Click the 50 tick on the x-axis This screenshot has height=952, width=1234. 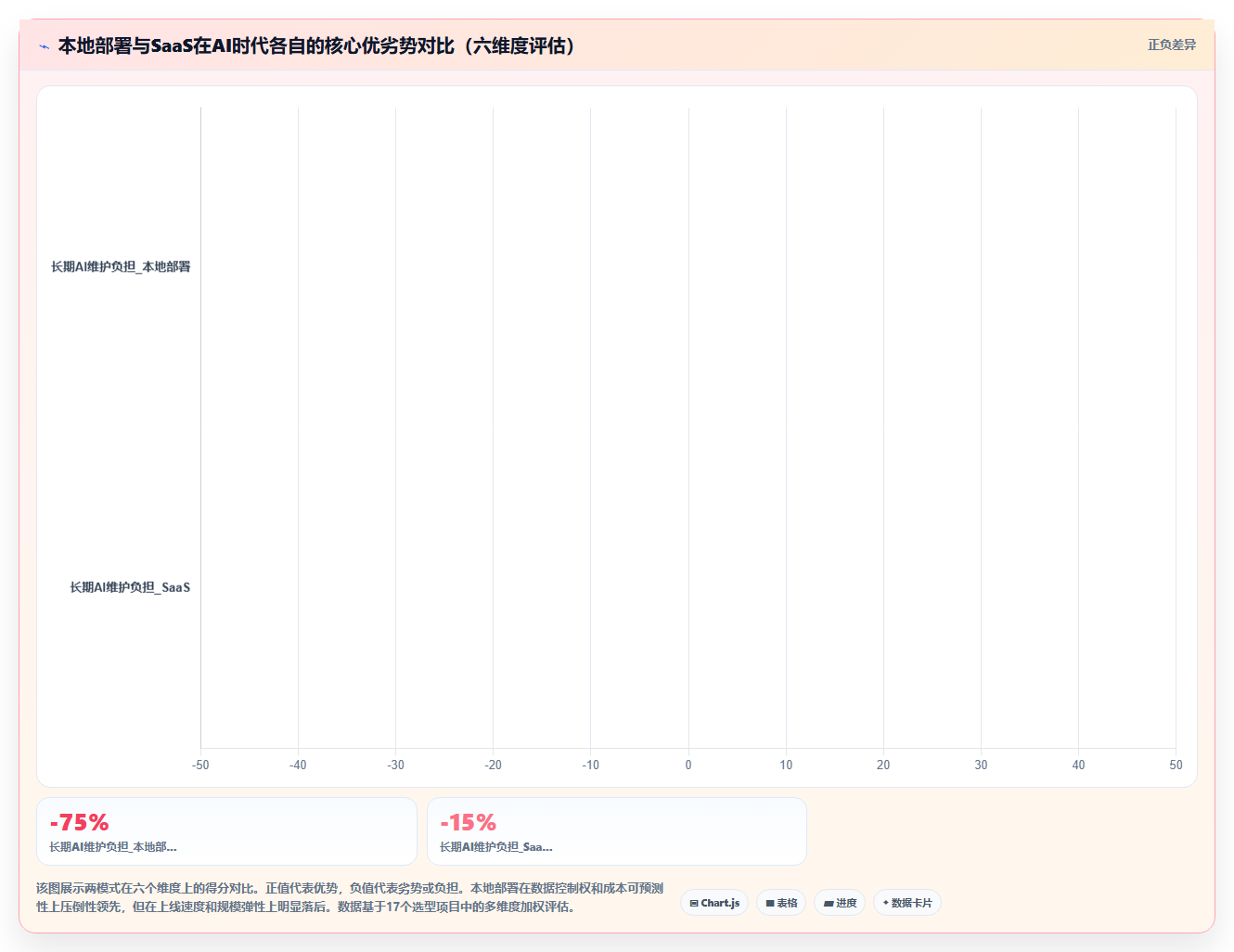point(1176,765)
